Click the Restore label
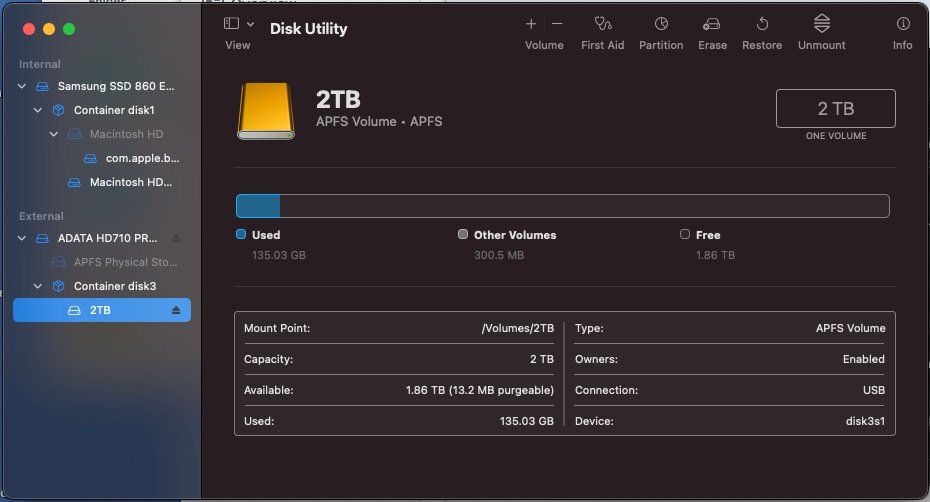Screen dimensions: 930x502 tap(762, 45)
